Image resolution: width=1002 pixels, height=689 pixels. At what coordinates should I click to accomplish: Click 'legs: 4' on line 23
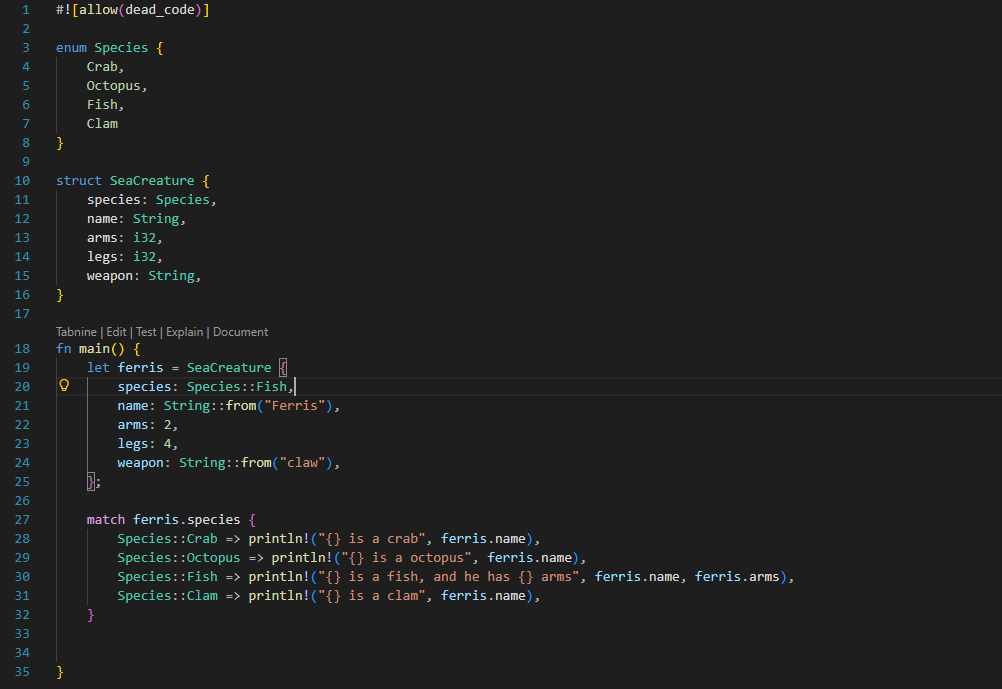click(144, 444)
